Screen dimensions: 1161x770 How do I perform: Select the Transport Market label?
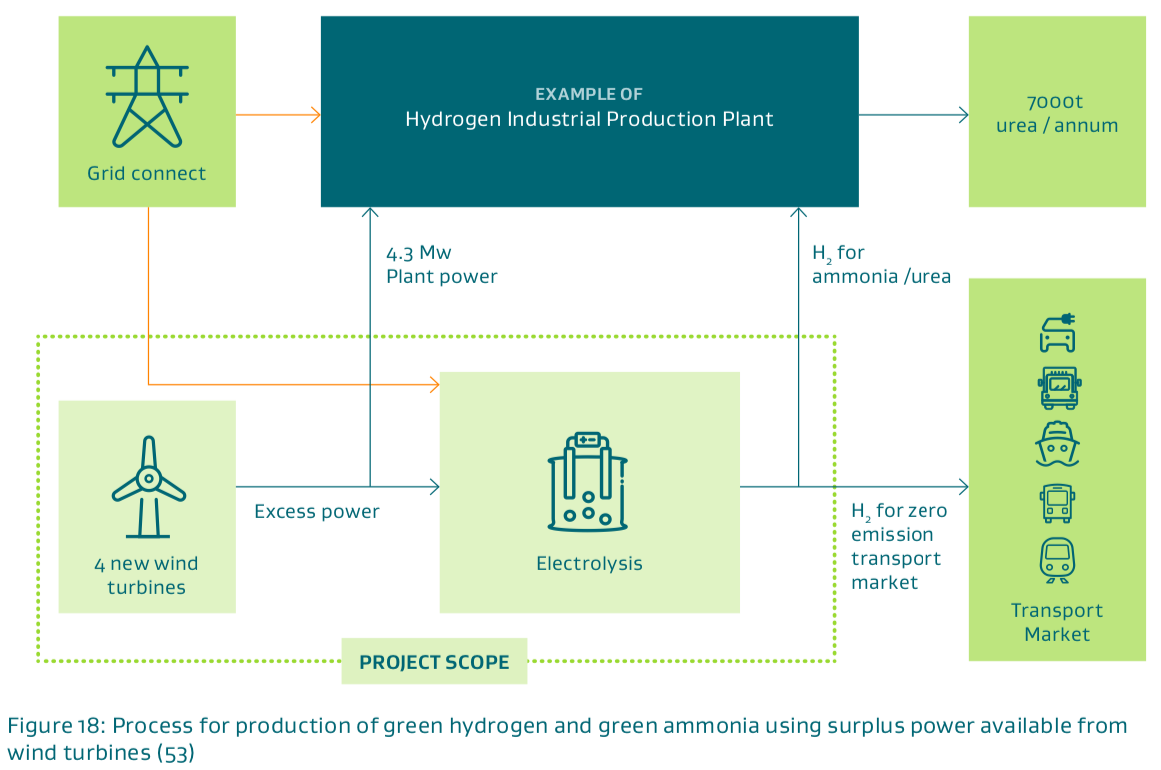(1057, 622)
